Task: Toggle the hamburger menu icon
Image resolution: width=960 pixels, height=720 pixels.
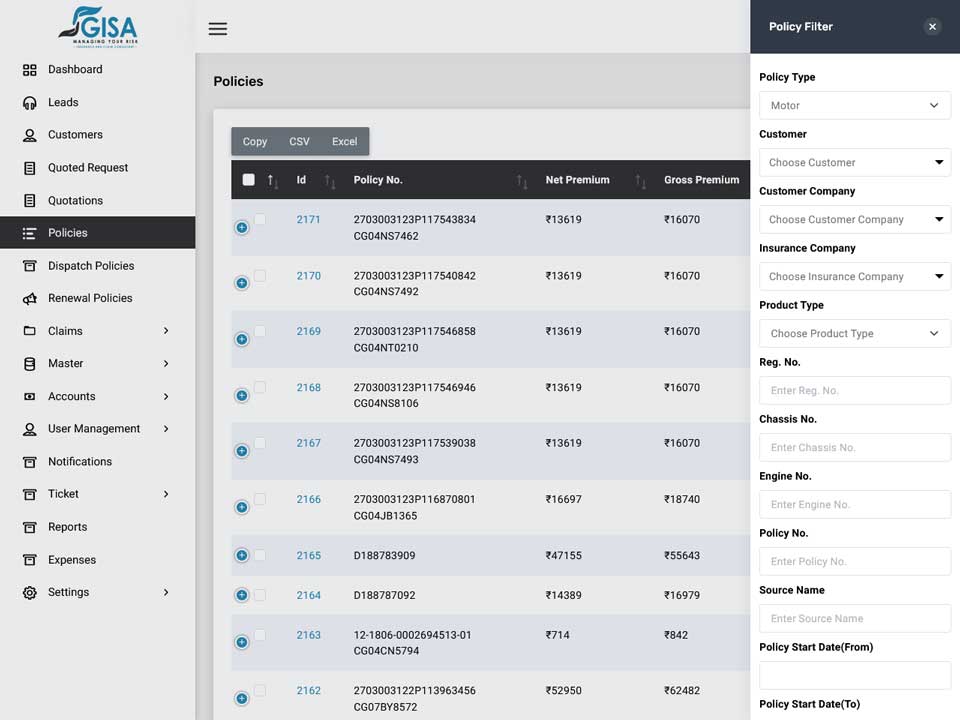Action: point(217,29)
